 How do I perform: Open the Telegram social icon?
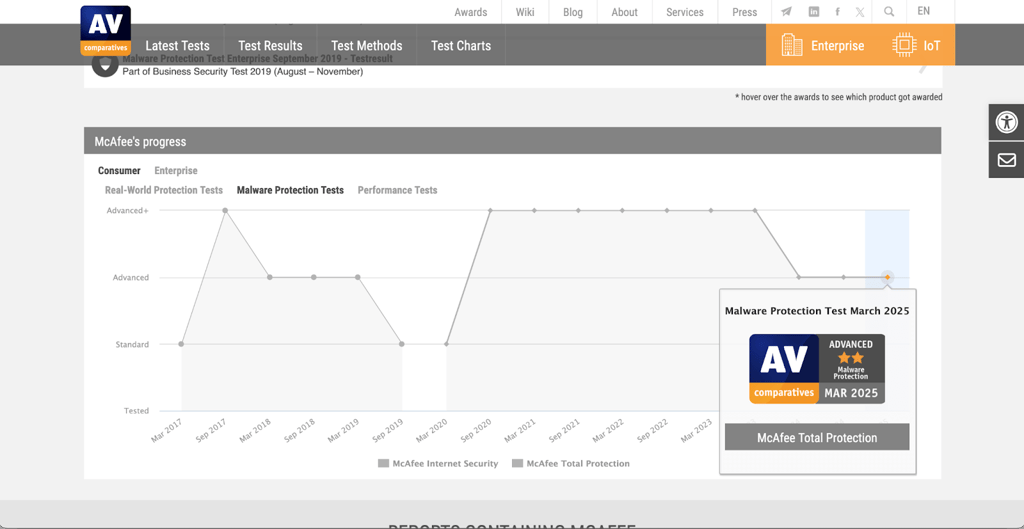786,12
